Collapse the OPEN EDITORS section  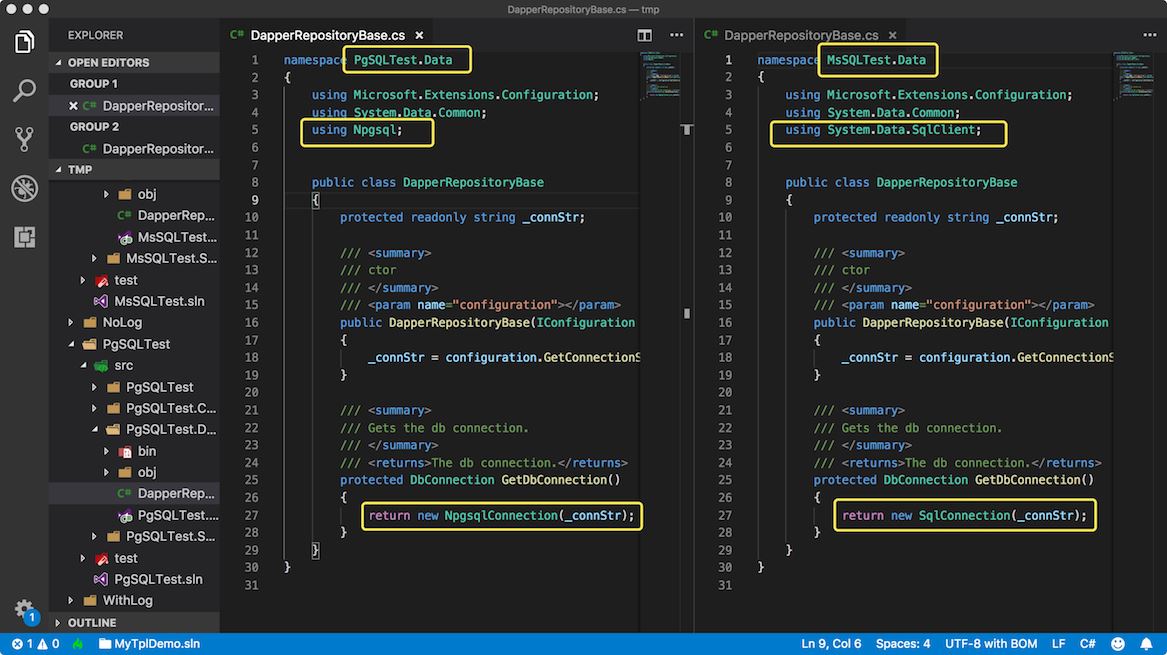108,62
